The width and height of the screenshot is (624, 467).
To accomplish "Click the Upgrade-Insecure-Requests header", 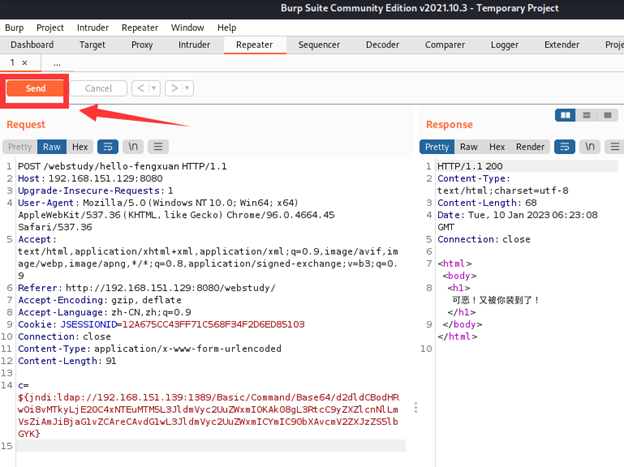I will pos(96,191).
